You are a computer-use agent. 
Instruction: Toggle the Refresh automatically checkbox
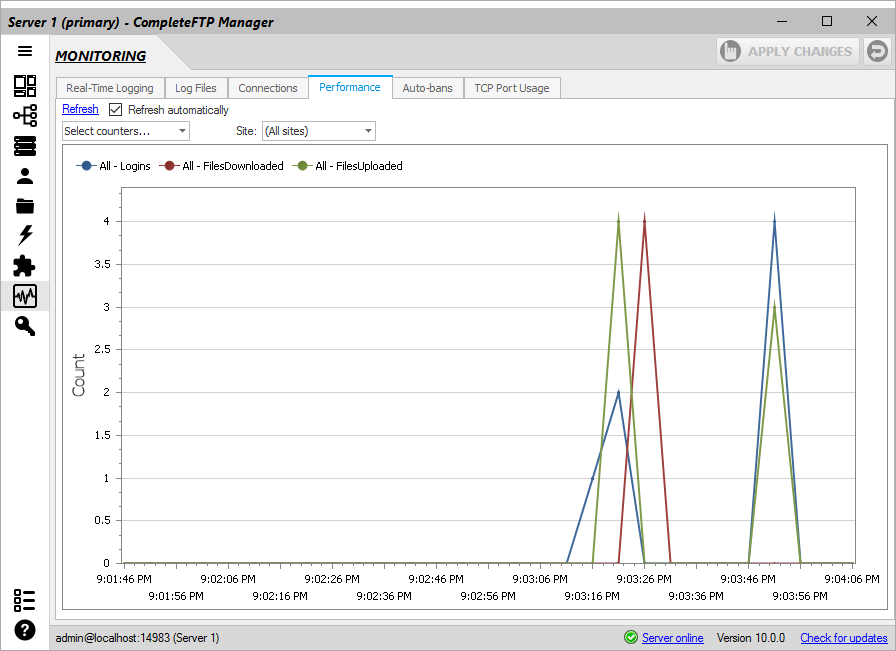[x=115, y=109]
